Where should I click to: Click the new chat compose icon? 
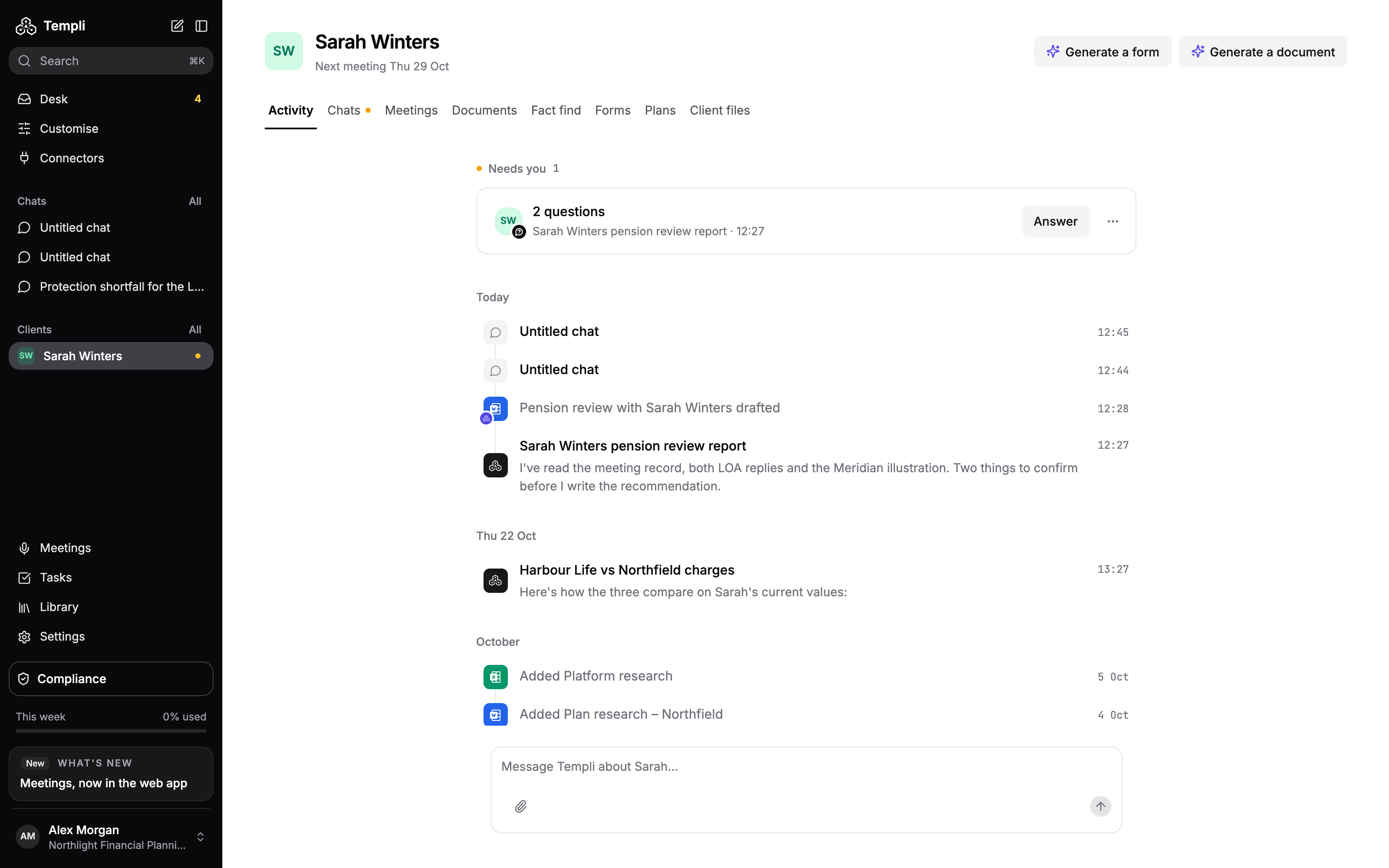point(177,26)
